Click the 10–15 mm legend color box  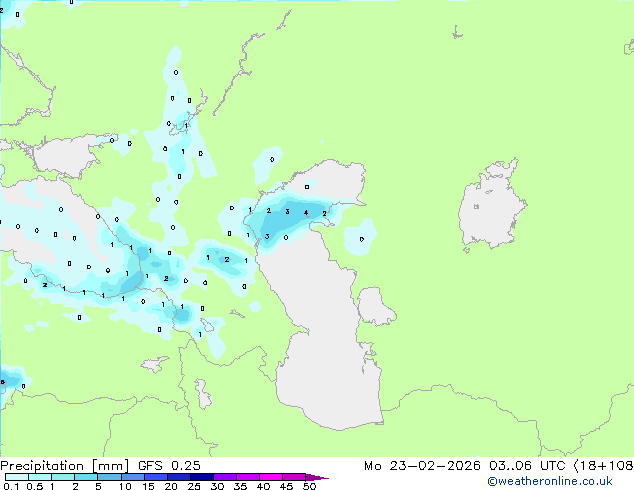[132, 477]
